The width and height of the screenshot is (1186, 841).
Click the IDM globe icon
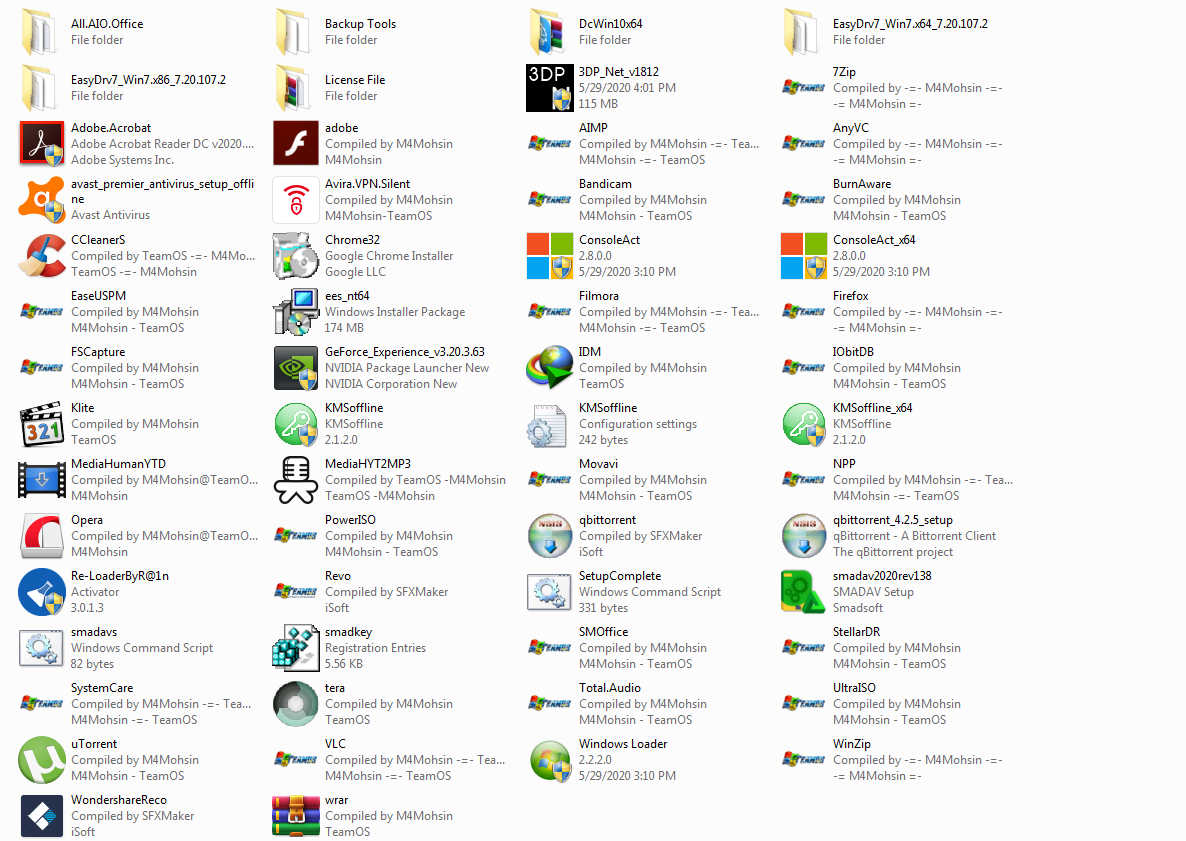[550, 368]
